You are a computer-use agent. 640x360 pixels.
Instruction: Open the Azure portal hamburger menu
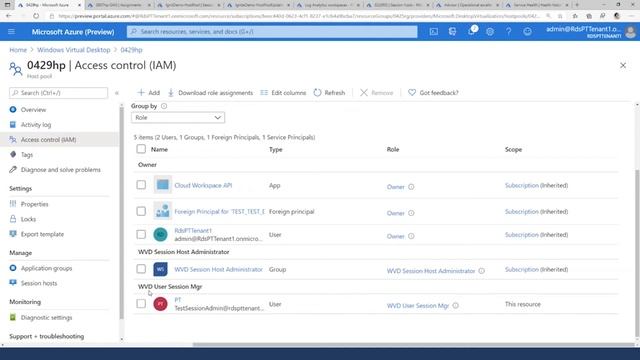(11, 32)
